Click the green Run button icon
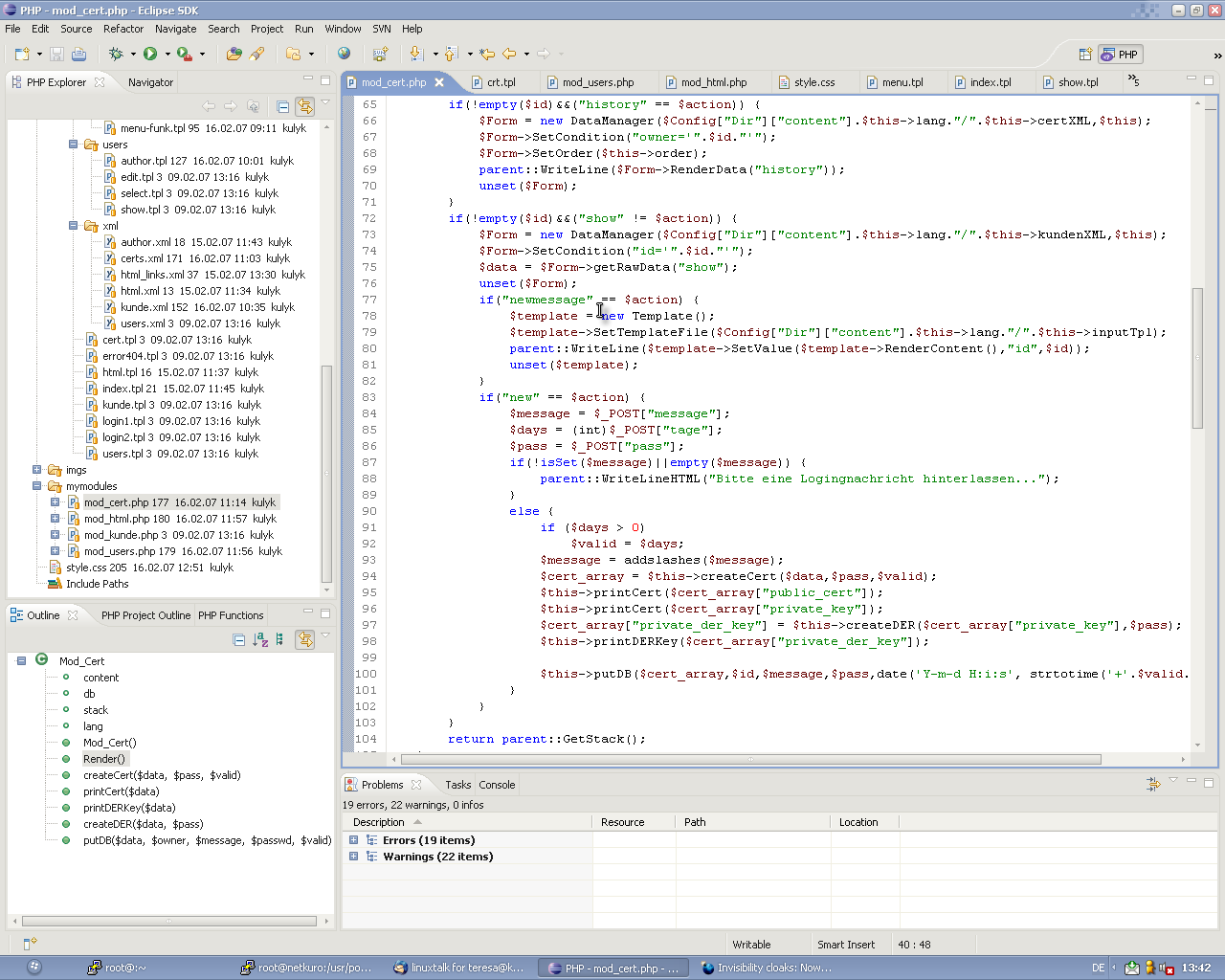 tap(150, 55)
